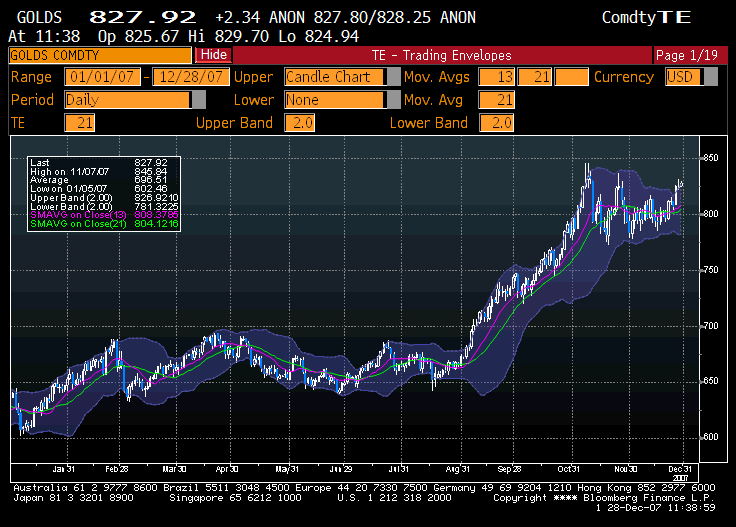
Task: Edit the range start date 01/01/07
Action: (x=103, y=77)
